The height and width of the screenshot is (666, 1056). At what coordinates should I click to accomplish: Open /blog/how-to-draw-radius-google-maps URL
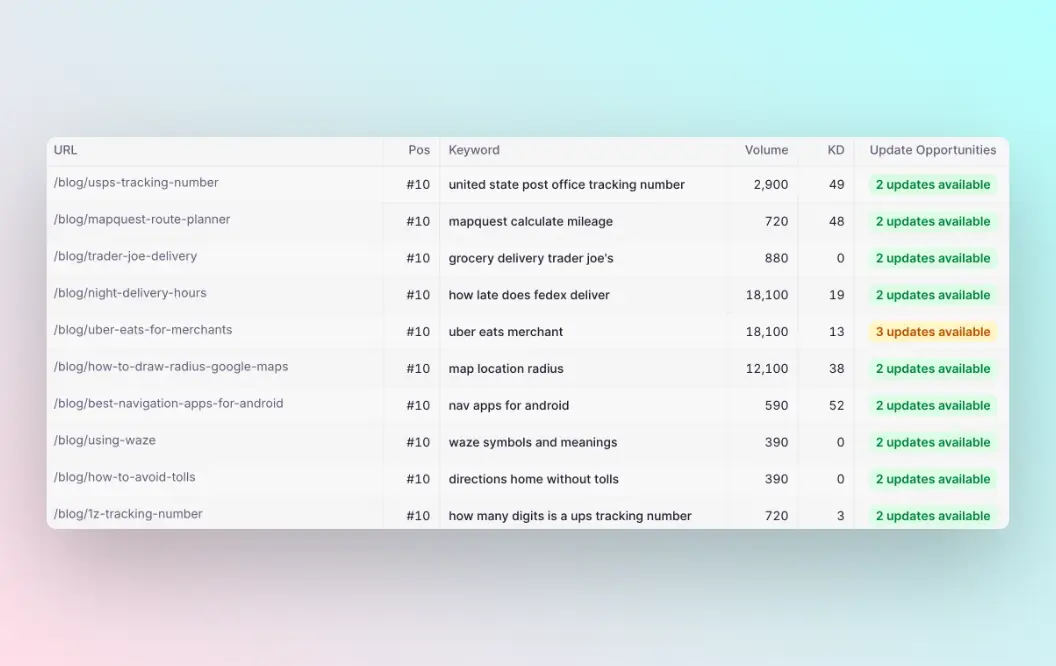[171, 366]
